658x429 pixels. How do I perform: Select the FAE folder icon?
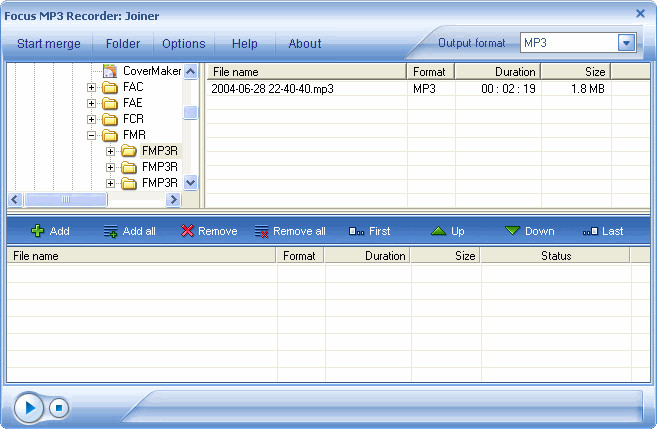110,103
